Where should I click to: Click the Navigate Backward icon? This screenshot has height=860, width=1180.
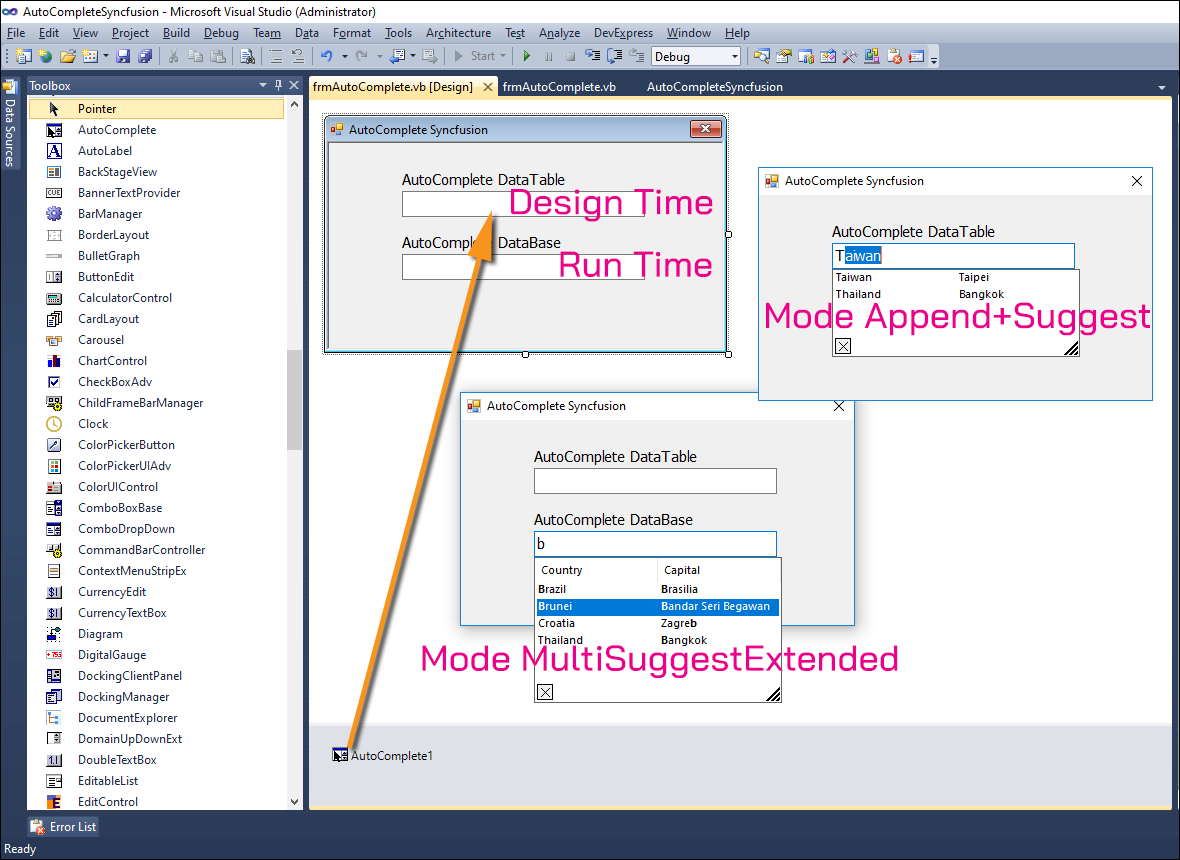(x=397, y=56)
